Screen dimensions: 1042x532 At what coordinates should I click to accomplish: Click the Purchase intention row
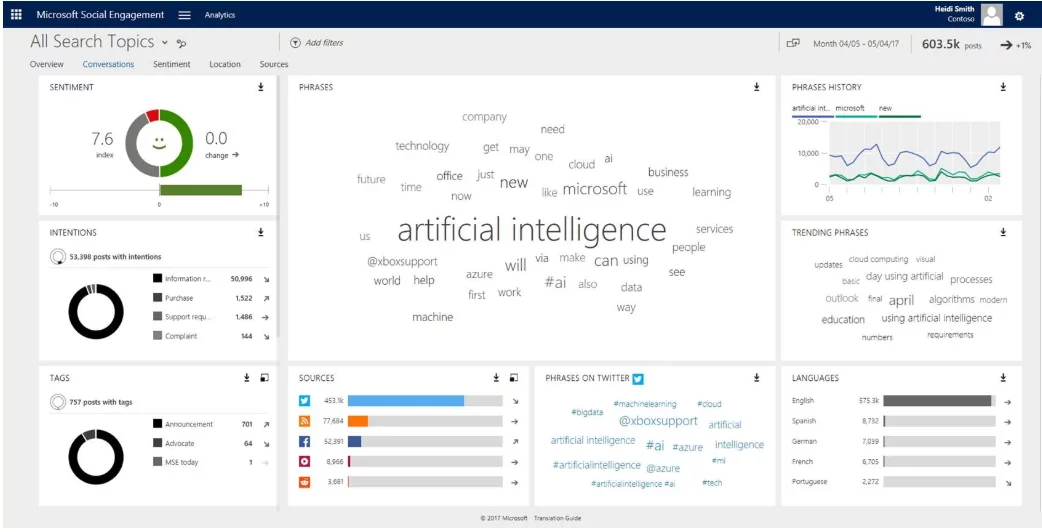click(211, 298)
